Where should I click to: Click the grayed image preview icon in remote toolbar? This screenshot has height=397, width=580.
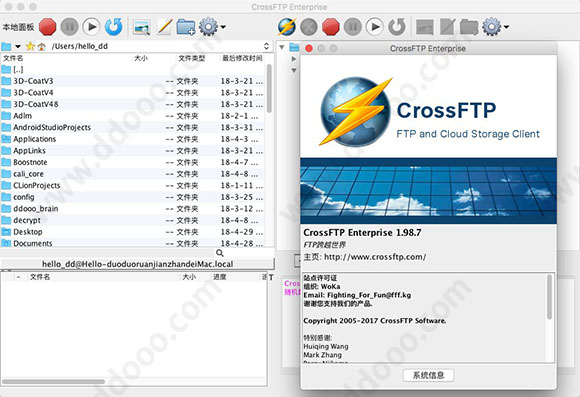[425, 27]
